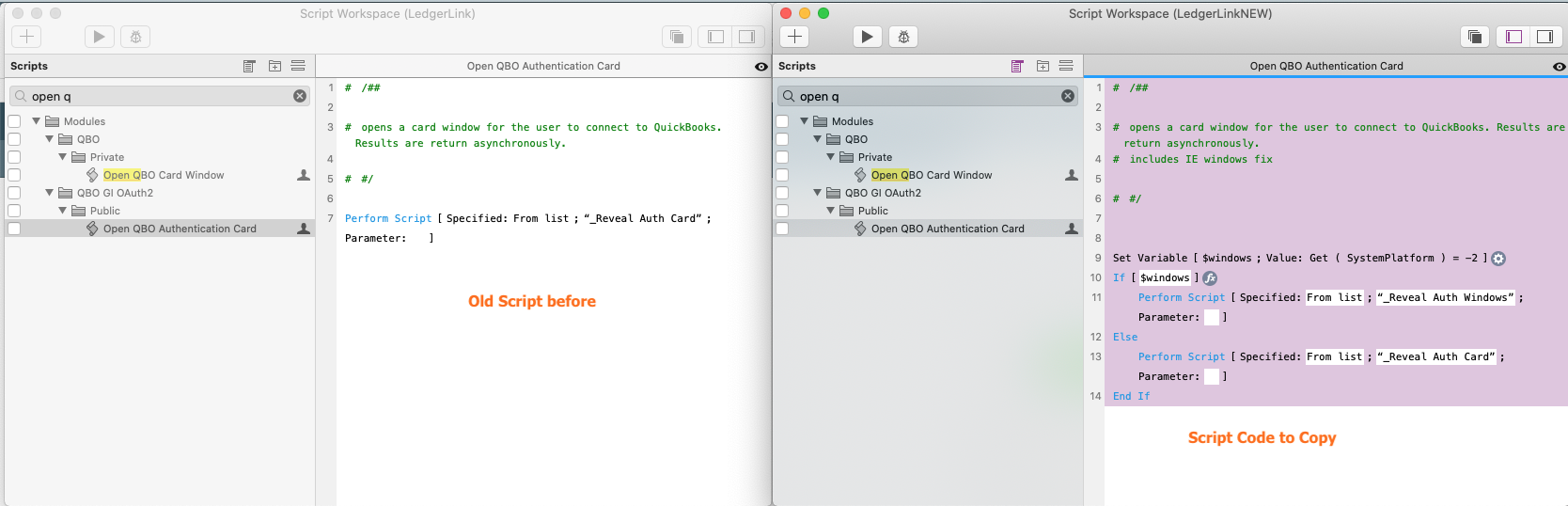Check the QBO folder checkbox in LedgerLinkNEW window
The height and width of the screenshot is (506, 1568).
click(x=782, y=139)
